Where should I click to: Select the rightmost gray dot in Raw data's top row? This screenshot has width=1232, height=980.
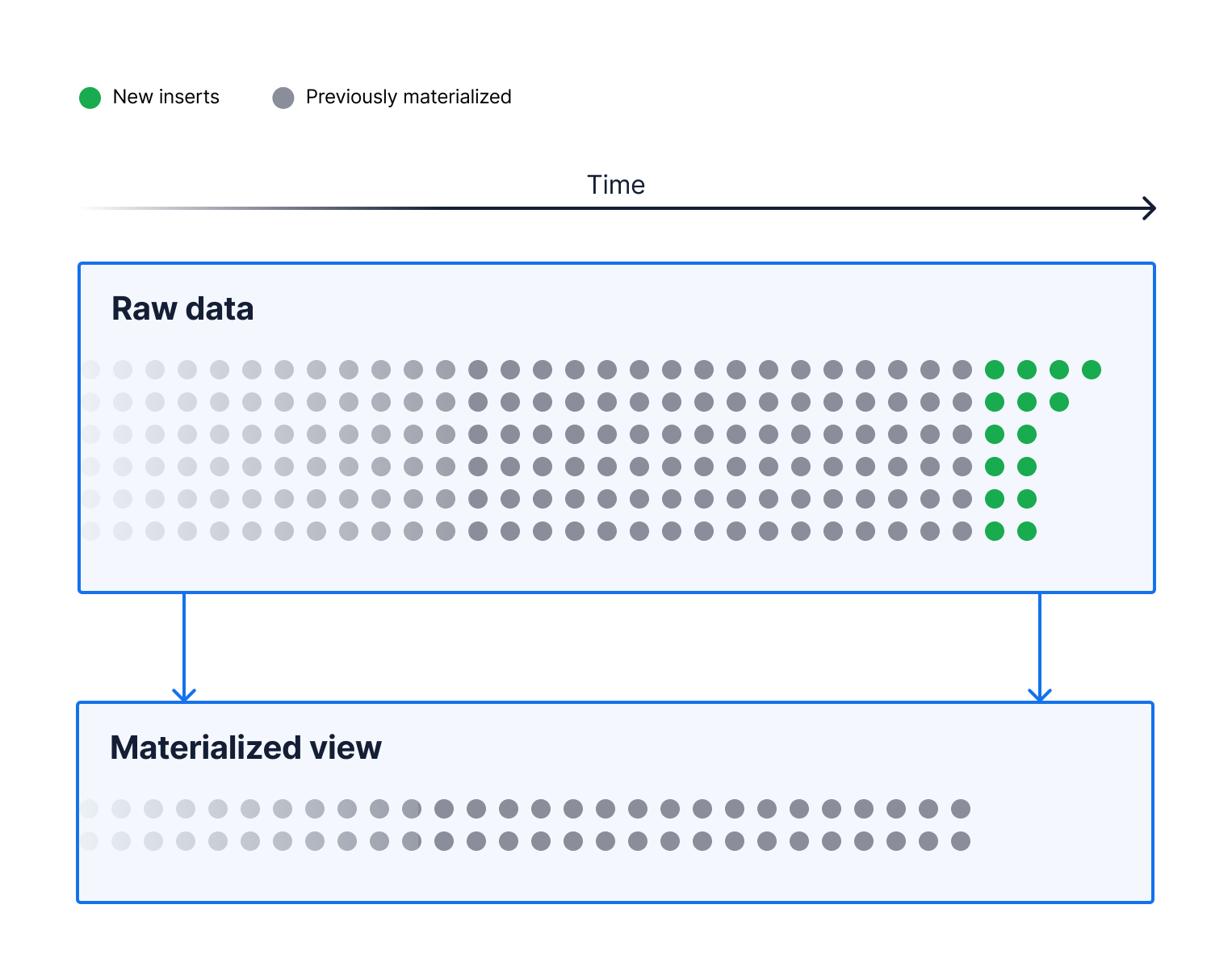point(962,370)
